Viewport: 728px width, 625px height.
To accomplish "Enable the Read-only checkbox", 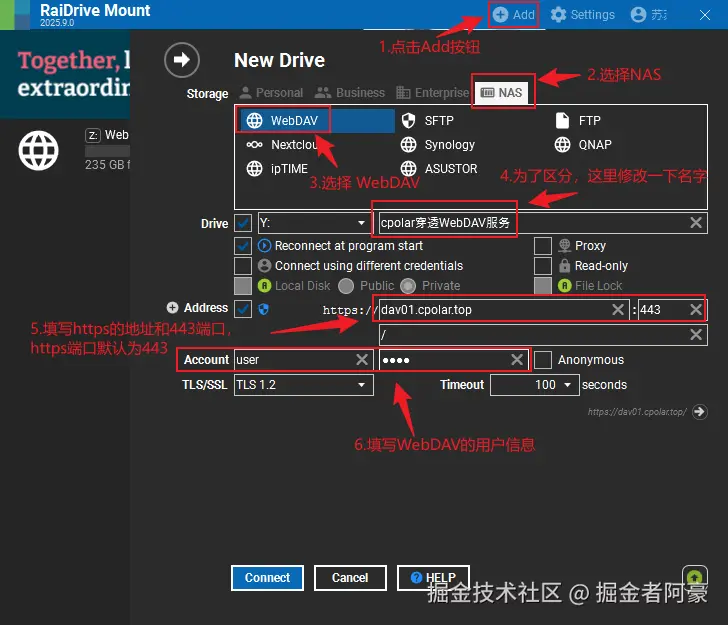I will tap(543, 266).
